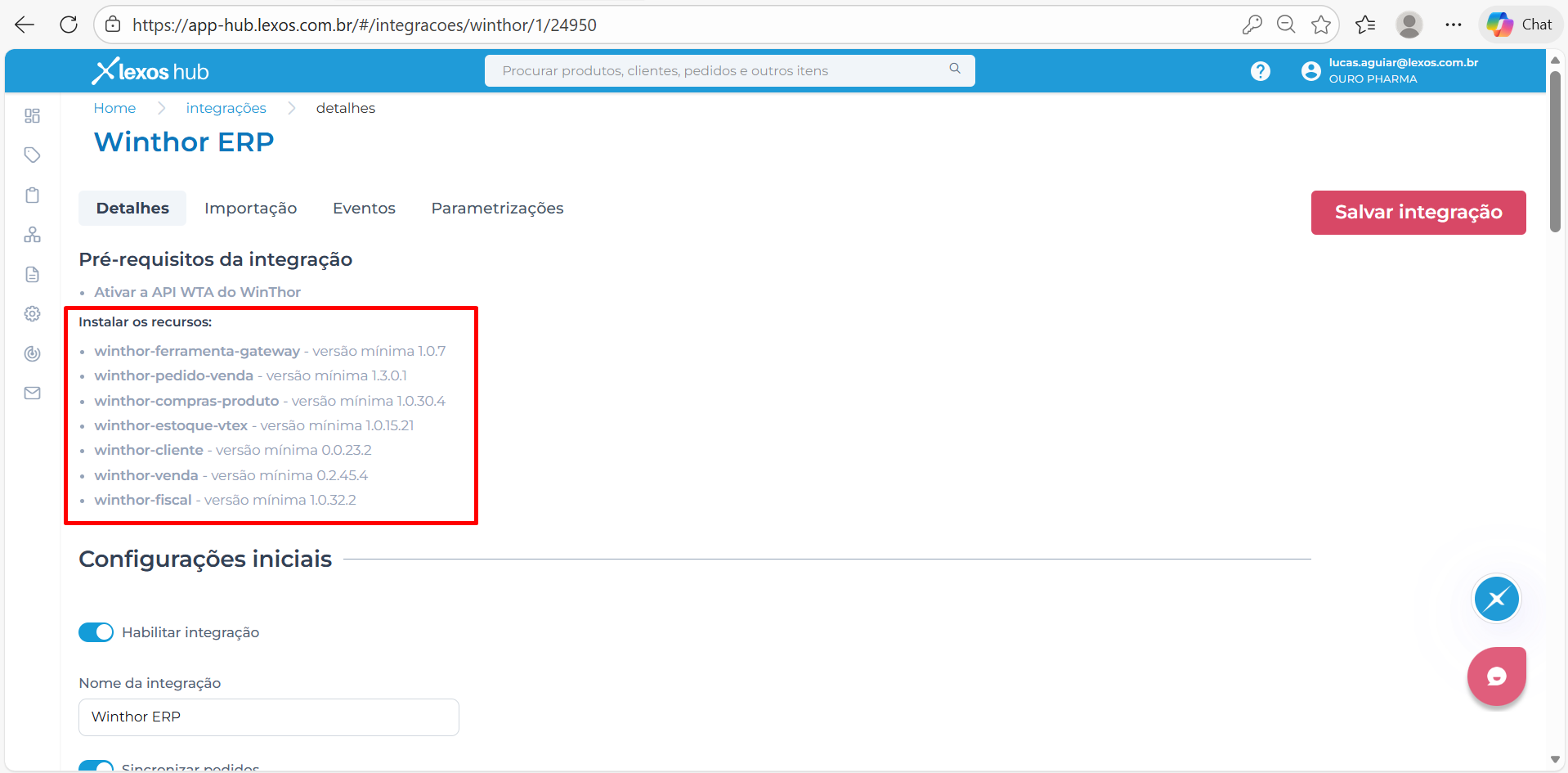Open help question mark icon

pos(1261,71)
